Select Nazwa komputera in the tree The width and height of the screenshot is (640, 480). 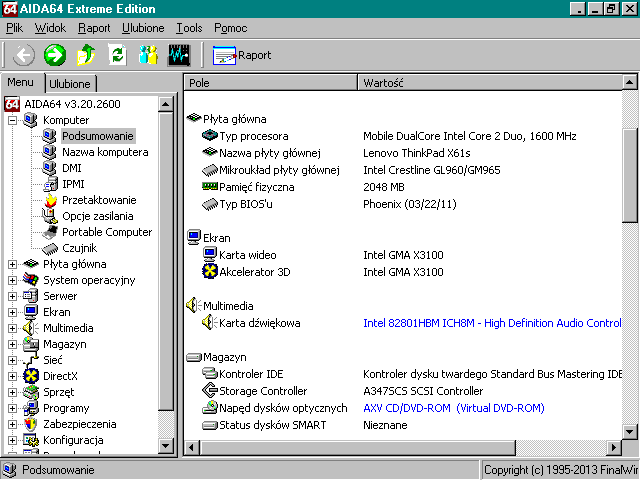pyautogui.click(x=105, y=152)
